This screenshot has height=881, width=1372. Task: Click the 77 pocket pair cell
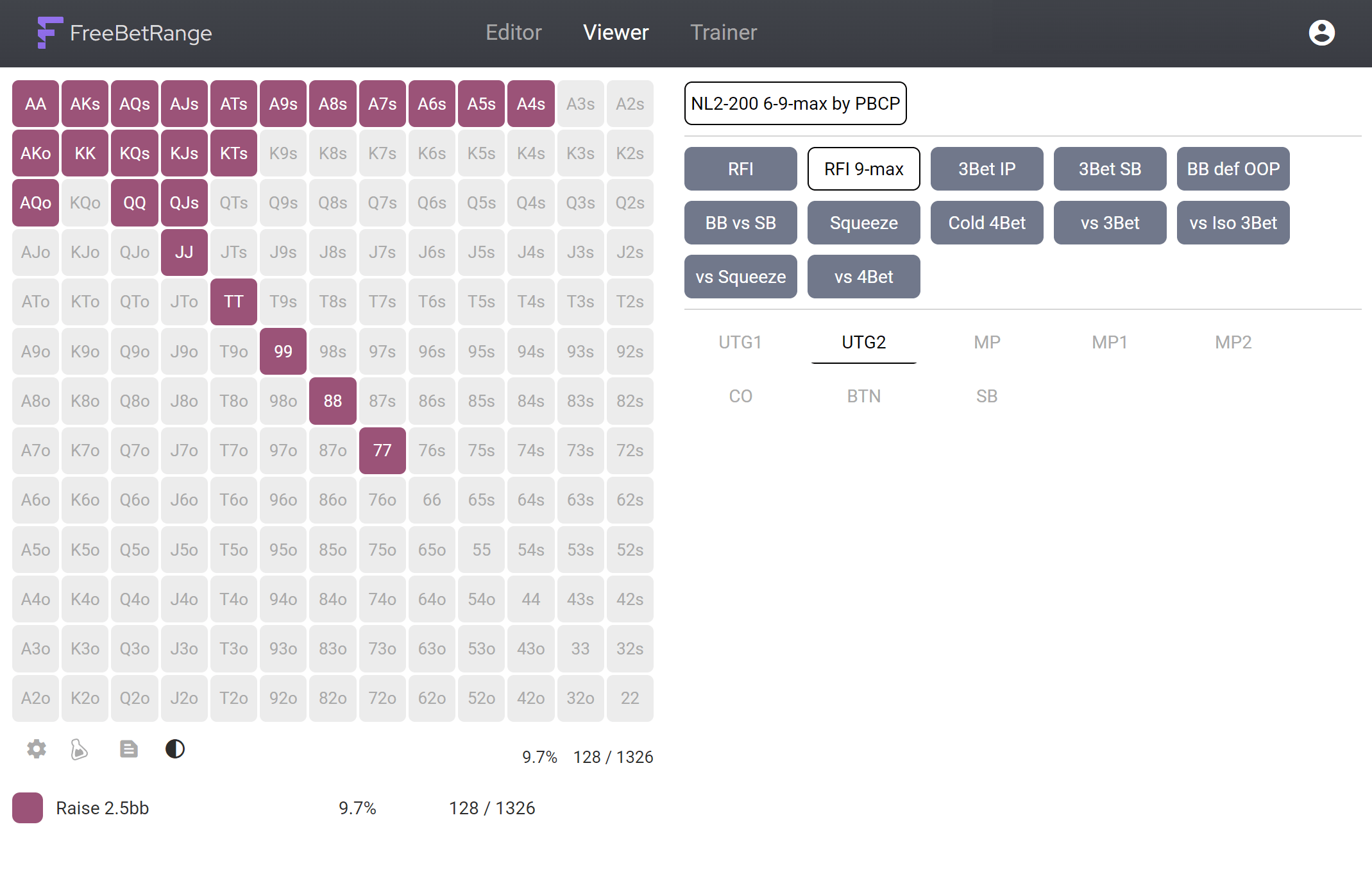click(382, 450)
